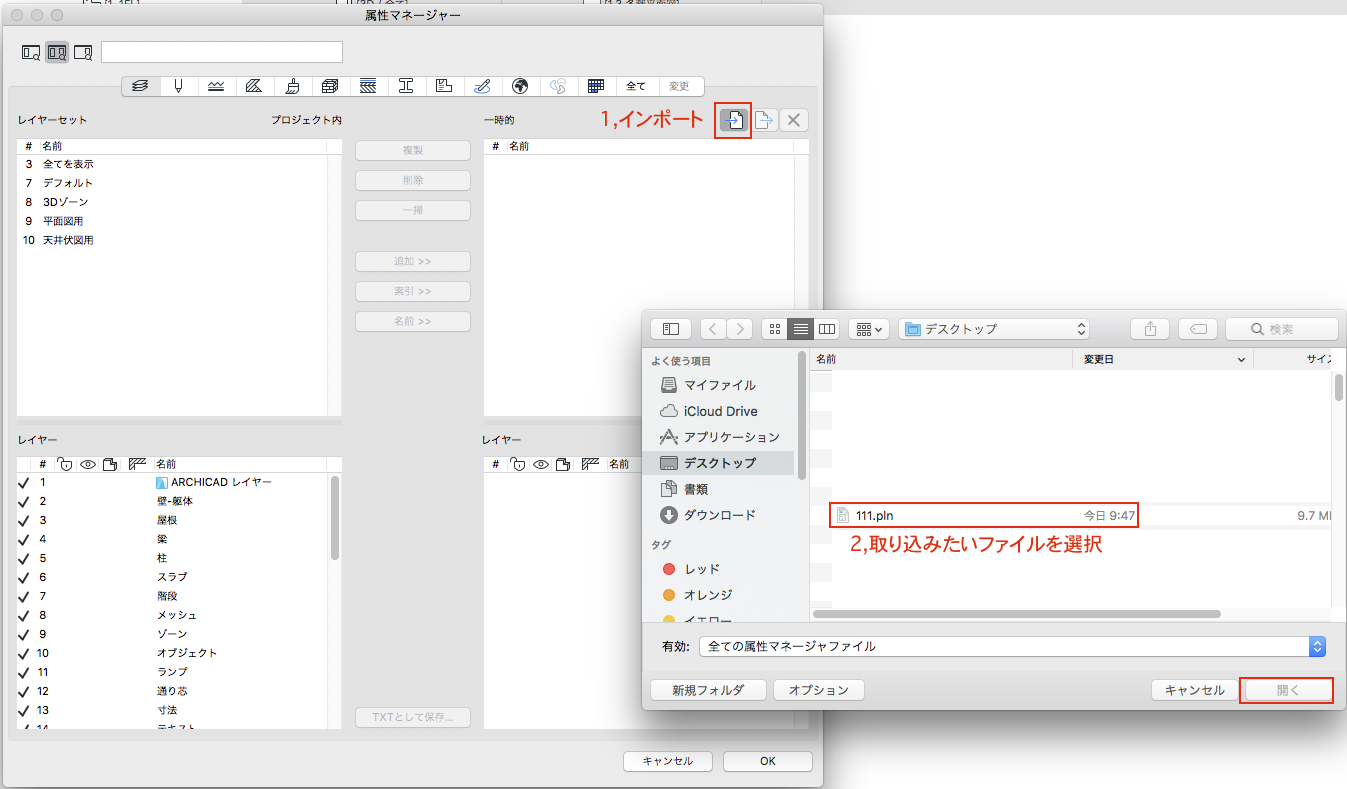Click the X delete icon beside Export
This screenshot has width=1347, height=789.
click(794, 120)
